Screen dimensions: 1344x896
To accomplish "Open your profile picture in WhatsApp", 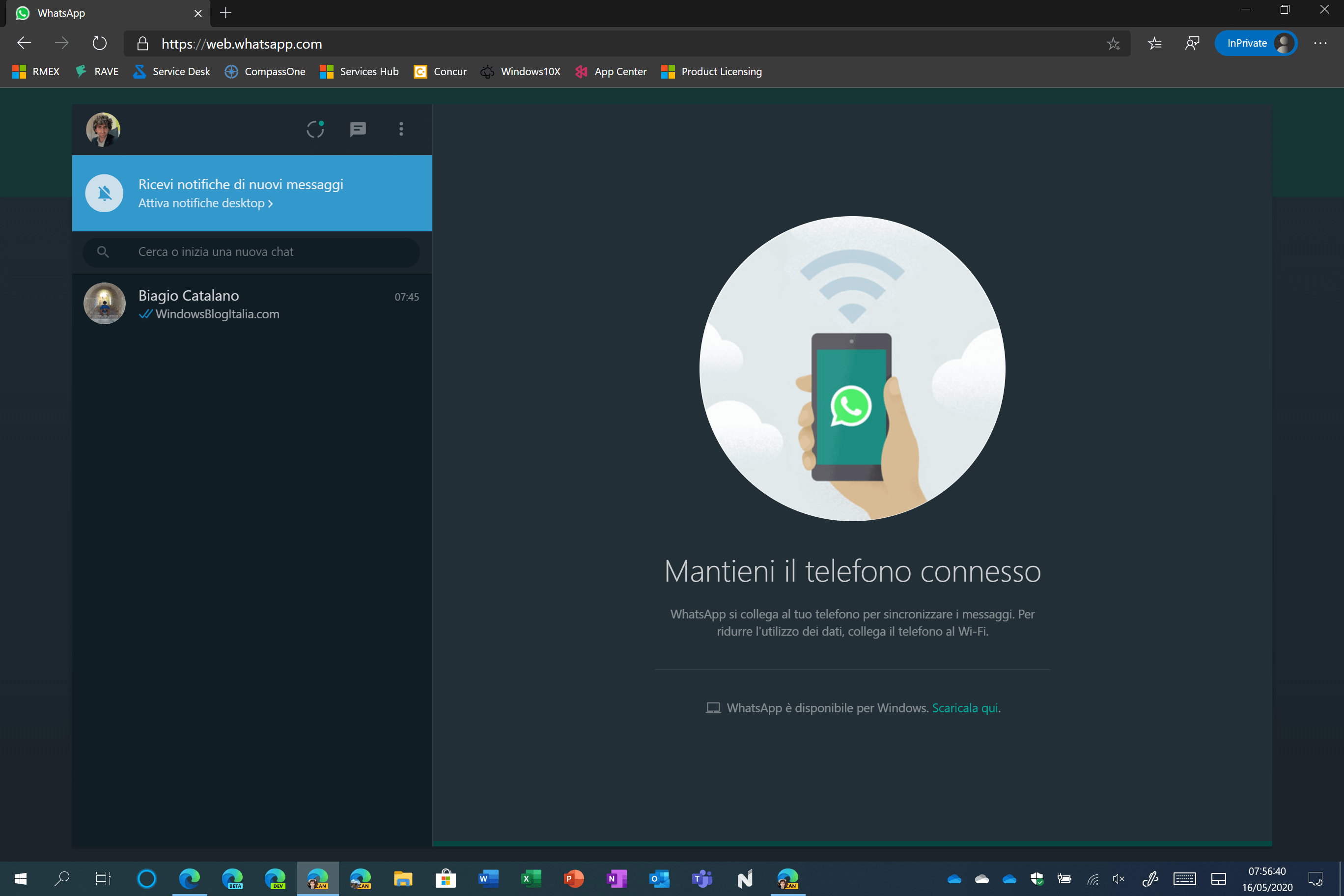I will pyautogui.click(x=103, y=129).
